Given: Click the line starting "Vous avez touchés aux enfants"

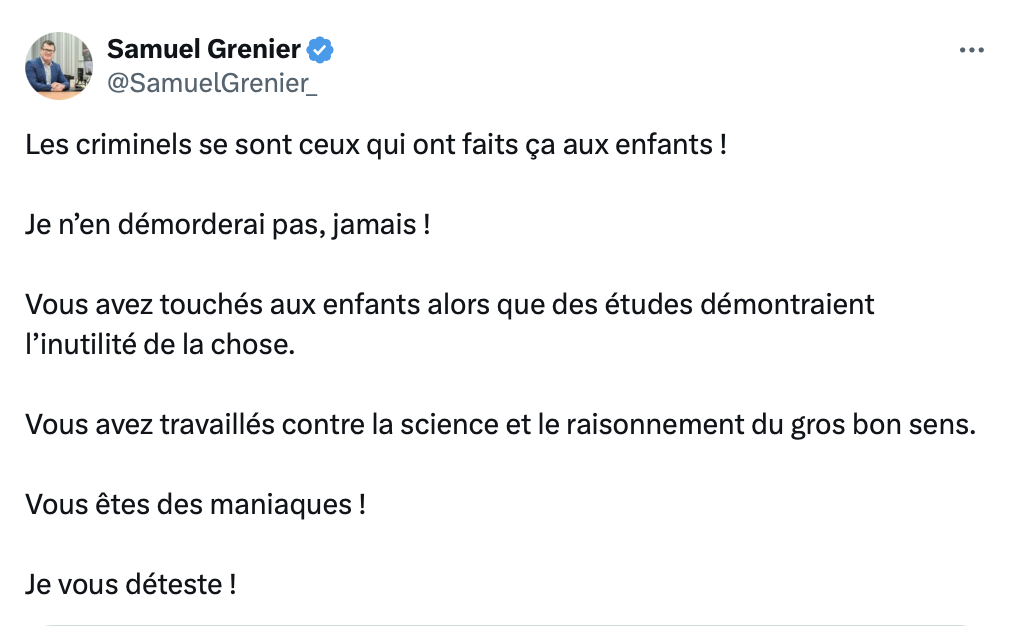Looking at the screenshot, I should [x=449, y=305].
